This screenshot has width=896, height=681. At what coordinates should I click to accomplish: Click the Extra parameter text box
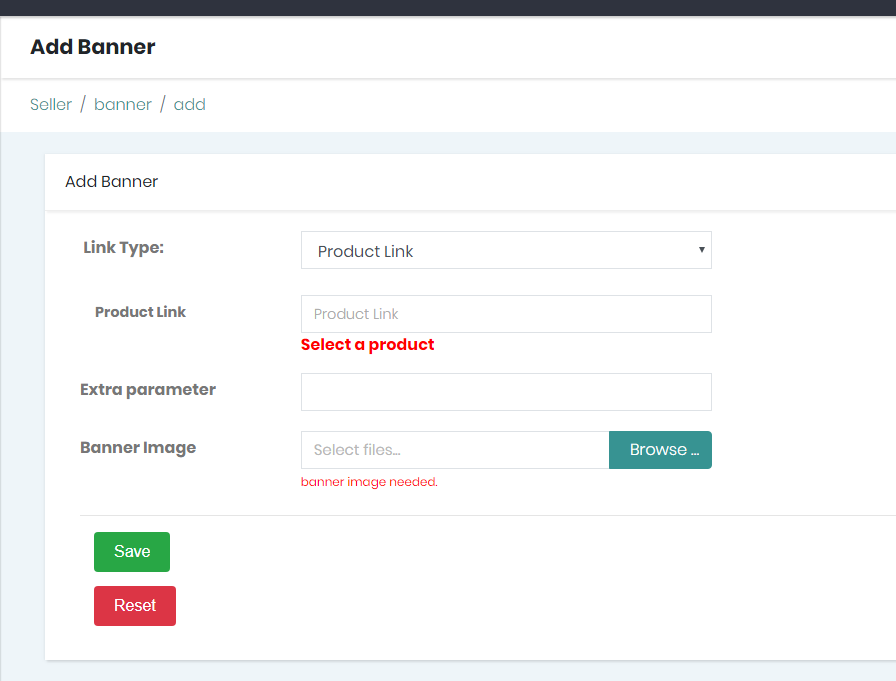pos(506,392)
